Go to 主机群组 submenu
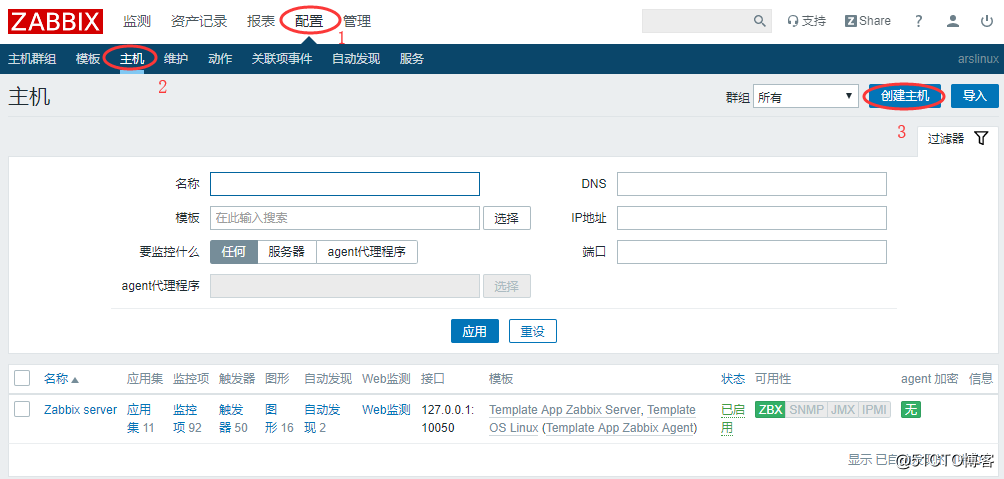Image resolution: width=1004 pixels, height=479 pixels. tap(32, 59)
